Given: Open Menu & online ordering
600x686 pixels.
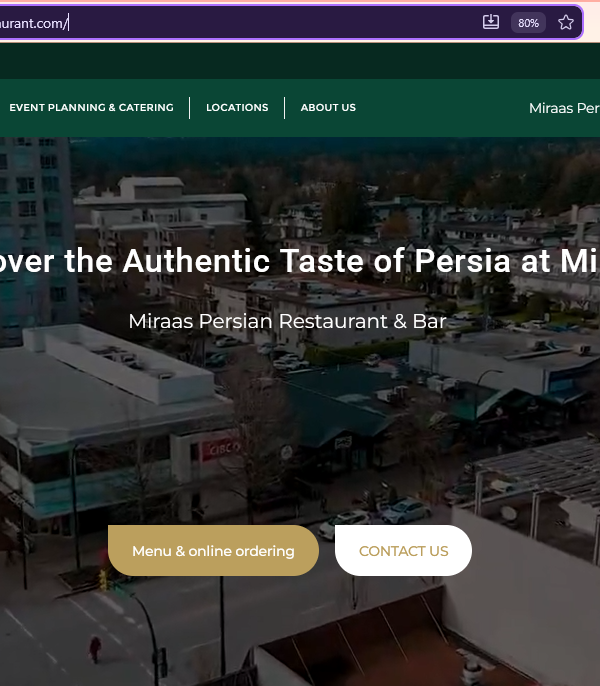Looking at the screenshot, I should coord(213,551).
